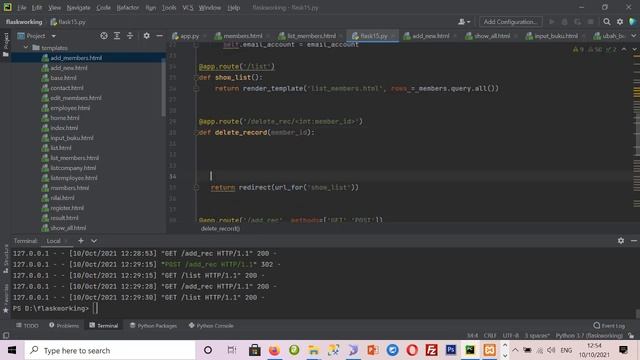Image resolution: width=640 pixels, height=360 pixels.
Task: Open the terminal sessions dropdown arrow
Action: (94, 241)
